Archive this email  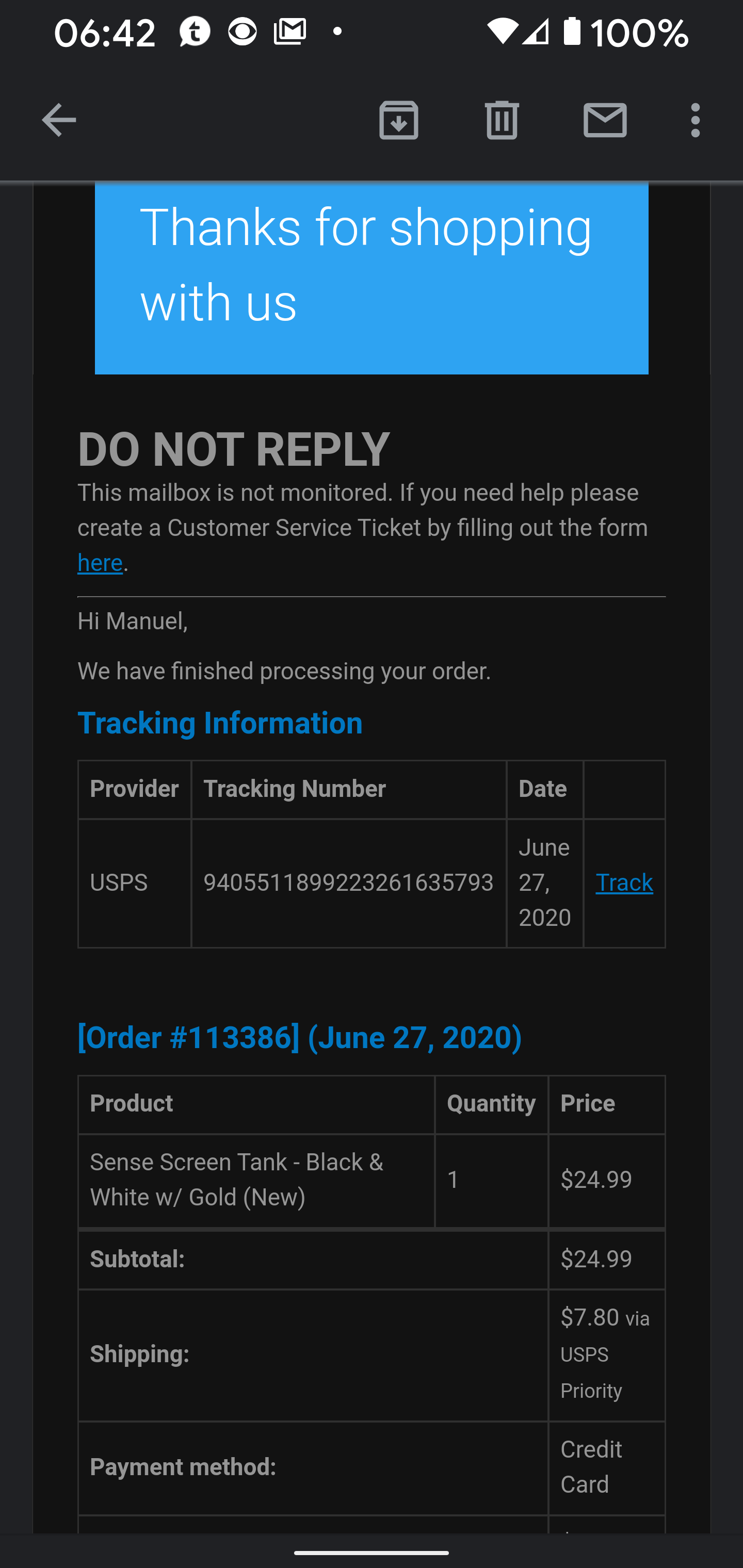coord(398,120)
